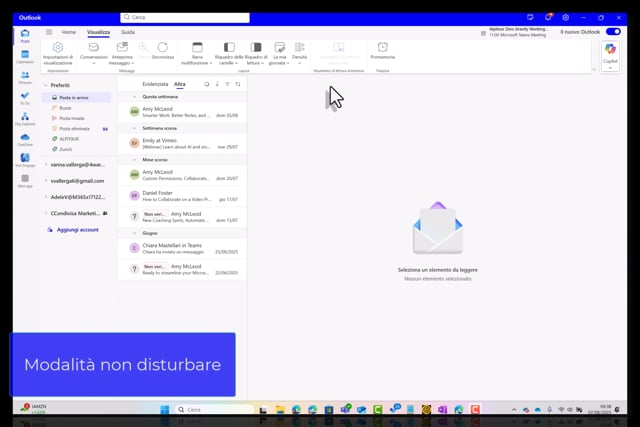This screenshot has width=640, height=427.
Task: Open Amy McLeod email dated dom 03/08
Action: [182, 112]
